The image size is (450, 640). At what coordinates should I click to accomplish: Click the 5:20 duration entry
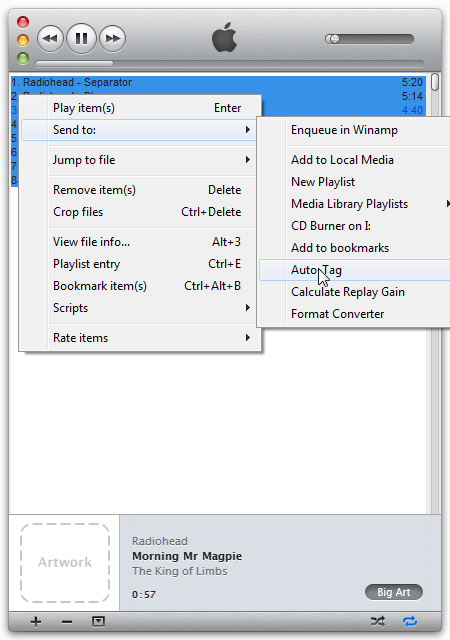(412, 82)
